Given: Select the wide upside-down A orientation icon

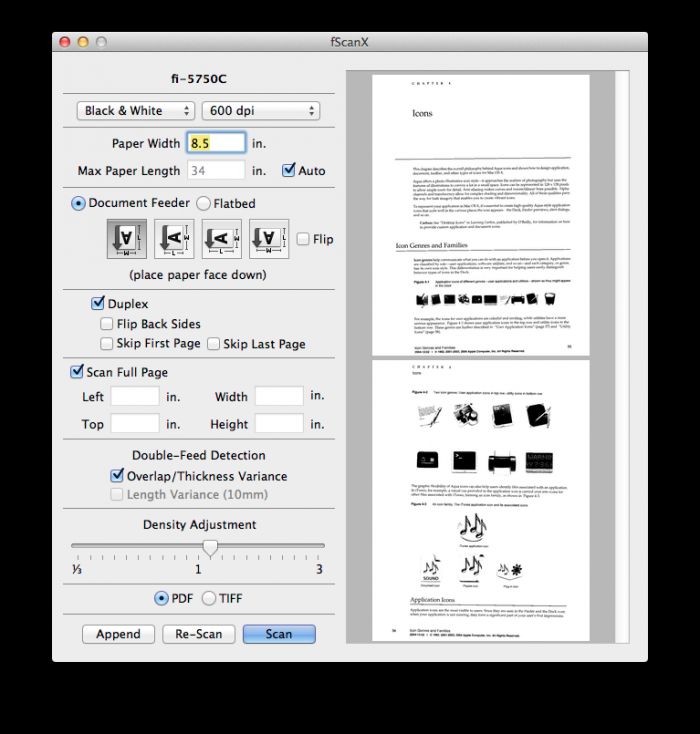Looking at the screenshot, I should pos(269,239).
